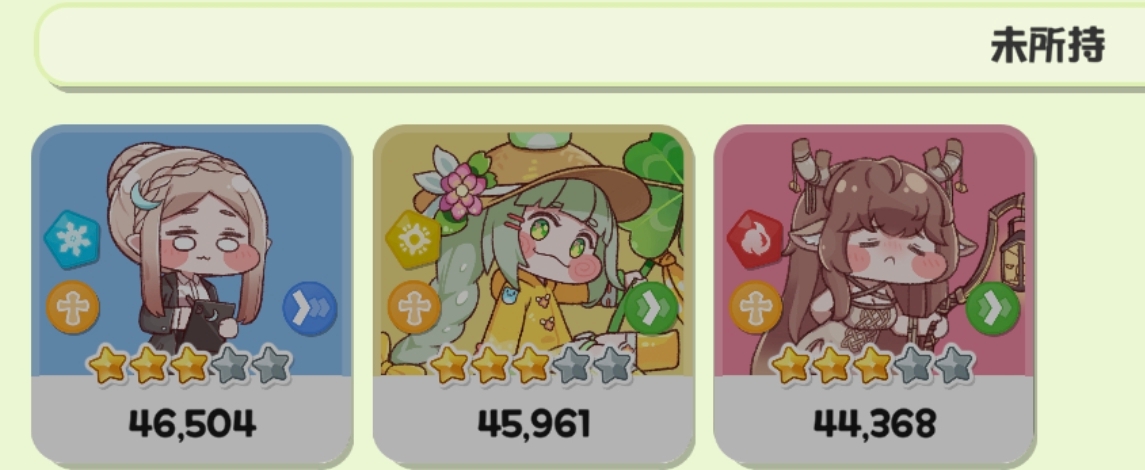This screenshot has width=1145, height=470.
Task: Click orange cross icon on pink card
Action: tap(756, 307)
